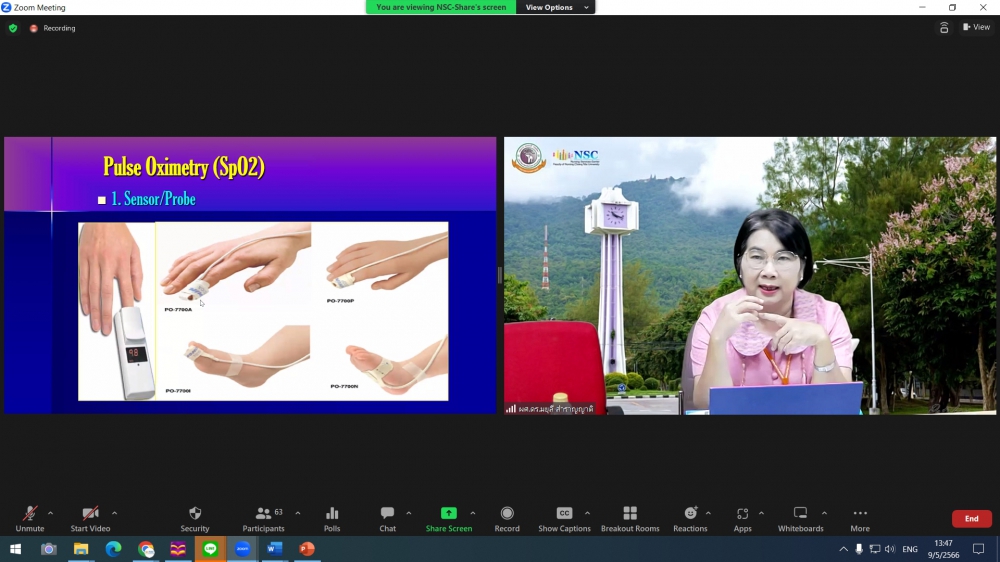Image resolution: width=1000 pixels, height=562 pixels.
Task: Expand audio options arrow beside Unmute
Action: (x=50, y=513)
